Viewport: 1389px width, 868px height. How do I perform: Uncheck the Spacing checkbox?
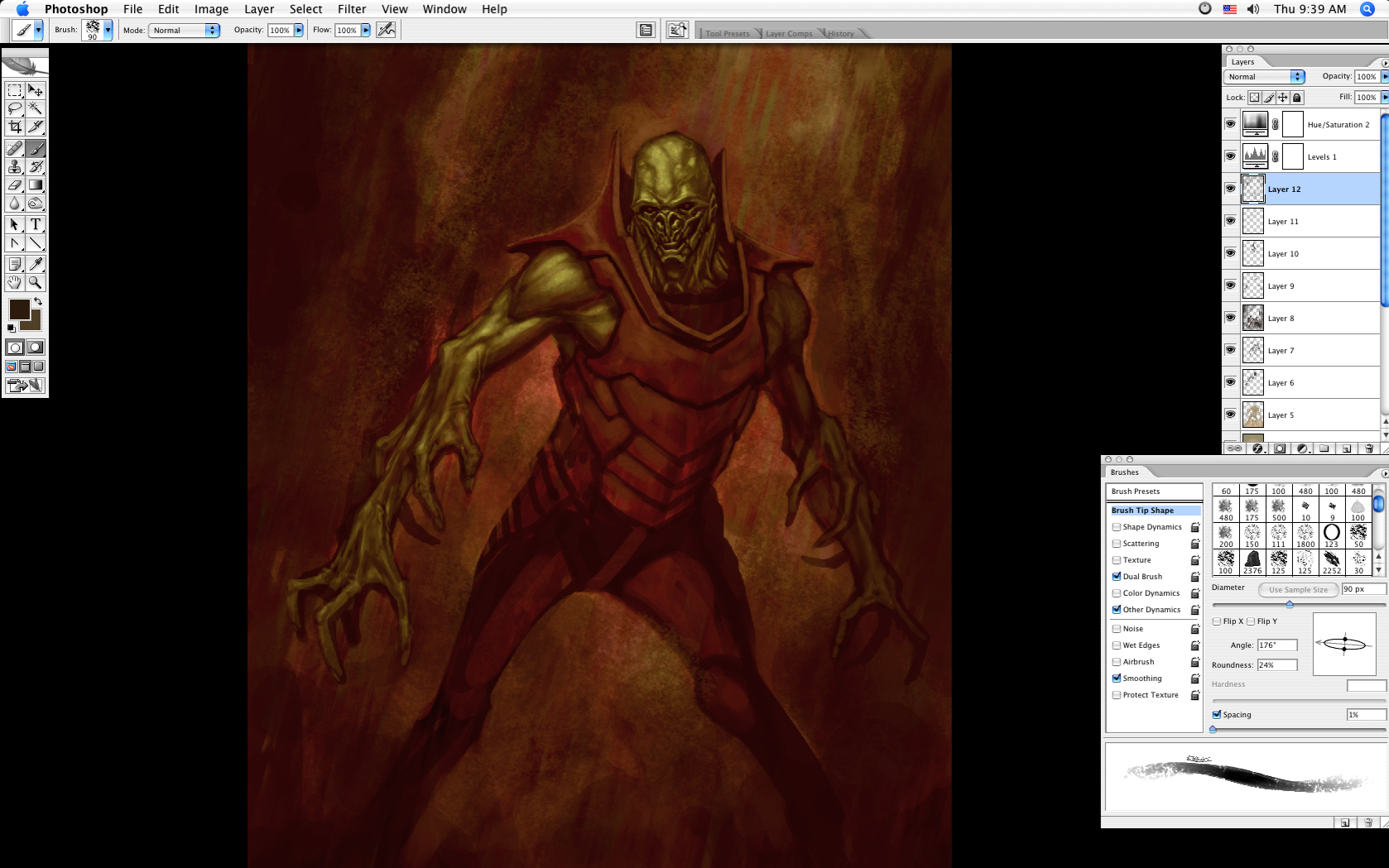[x=1217, y=715]
